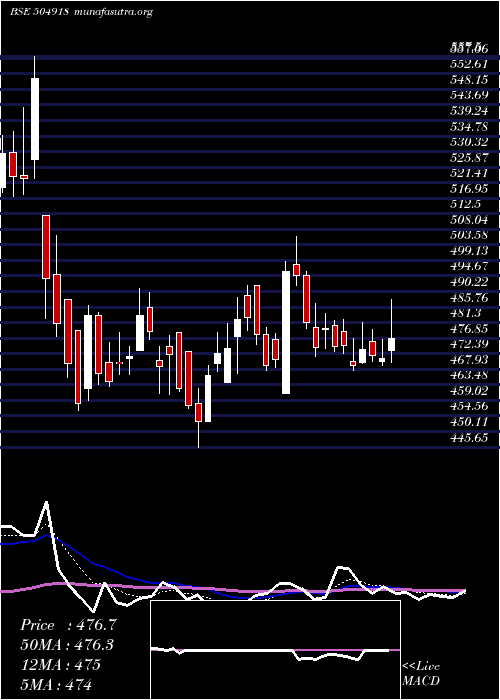The width and height of the screenshot is (500, 700).
Task: Click the 445.65 axis value
Action: pyautogui.click(x=468, y=438)
